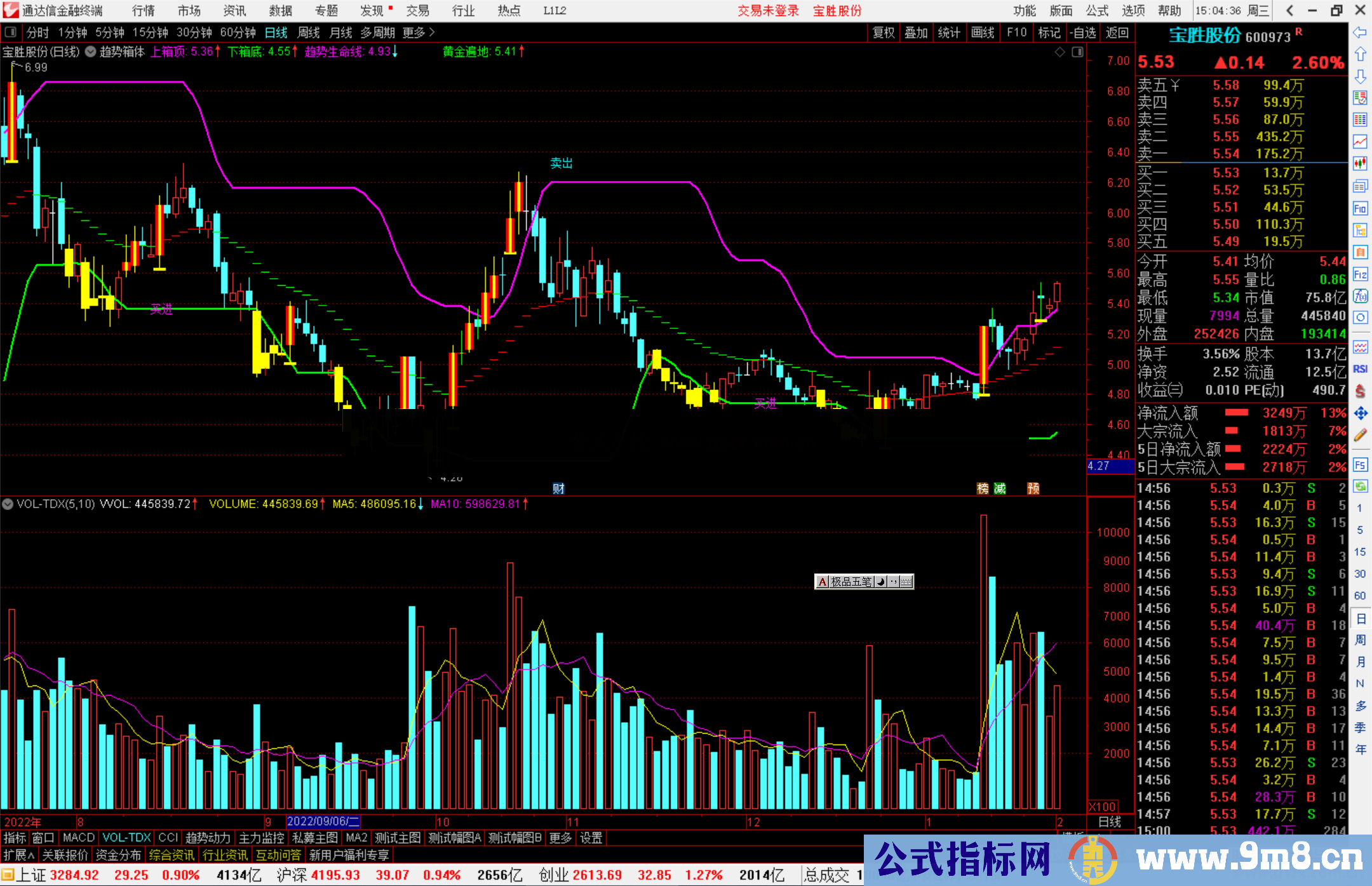Expand the VOL-TDX indicator dropdown arrow
Screen dimensions: 1372x886
tap(8, 504)
